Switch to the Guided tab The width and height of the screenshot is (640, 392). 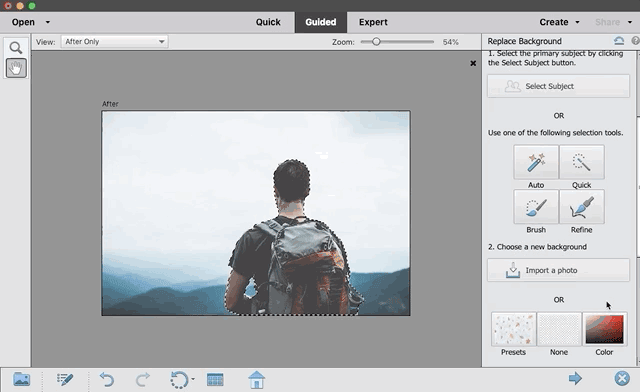(x=321, y=22)
